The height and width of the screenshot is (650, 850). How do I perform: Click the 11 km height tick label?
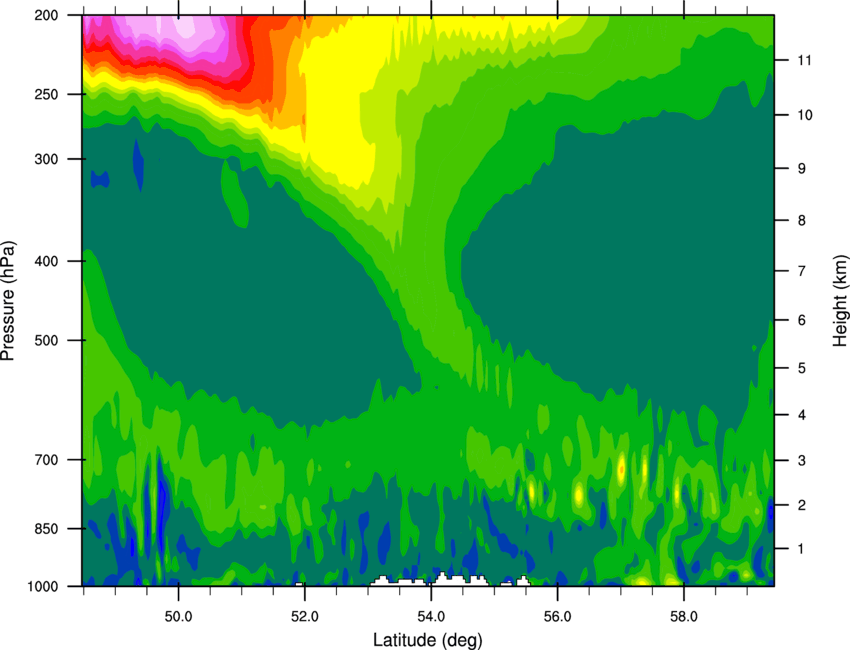804,60
